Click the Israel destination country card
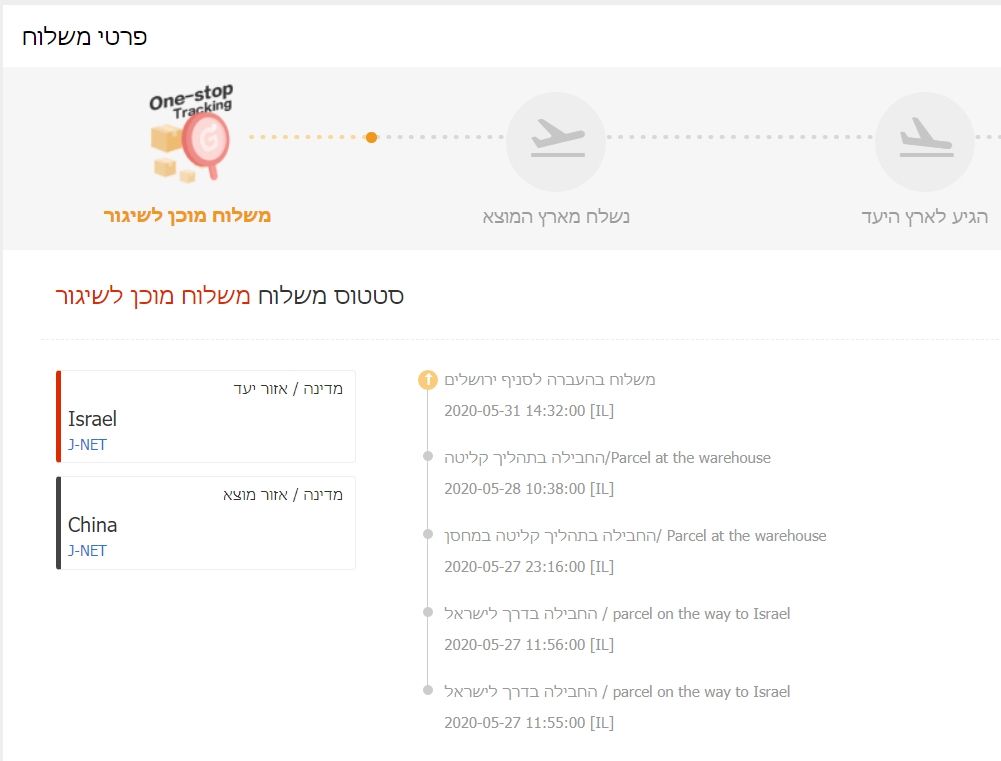Viewport: 1001px width, 761px height. point(207,417)
